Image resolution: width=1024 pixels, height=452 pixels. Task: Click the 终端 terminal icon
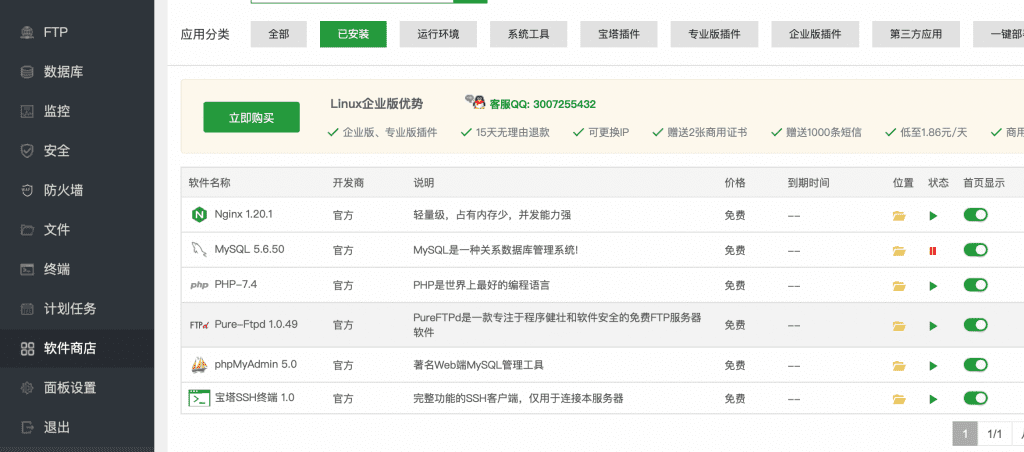(x=27, y=269)
